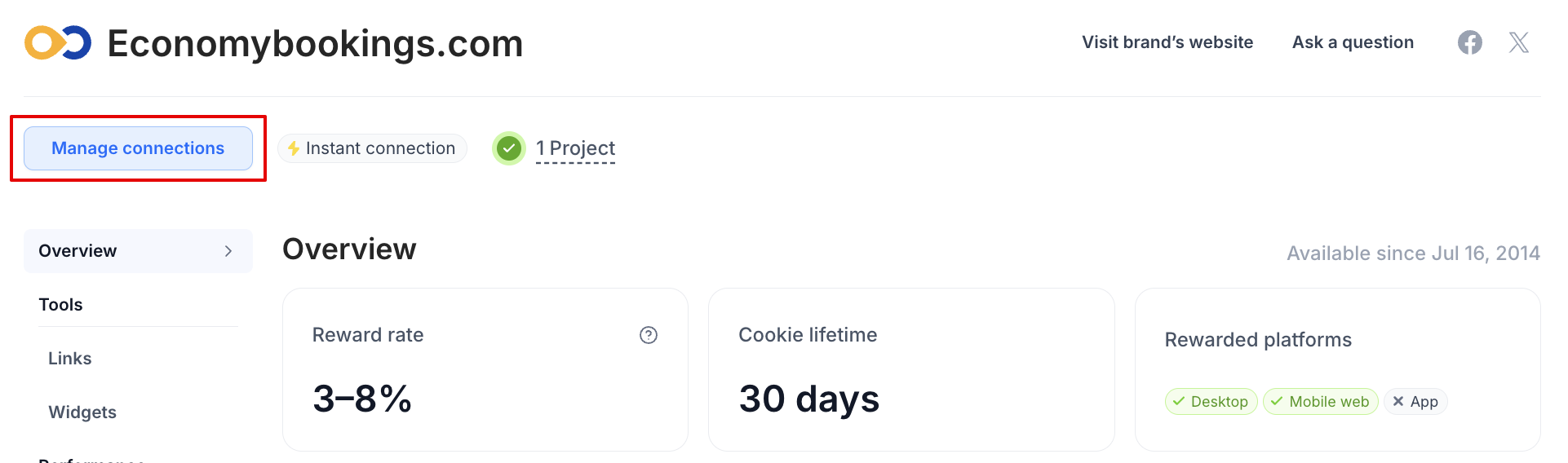
Task: Click the Cookie lifetime card
Action: 911,369
